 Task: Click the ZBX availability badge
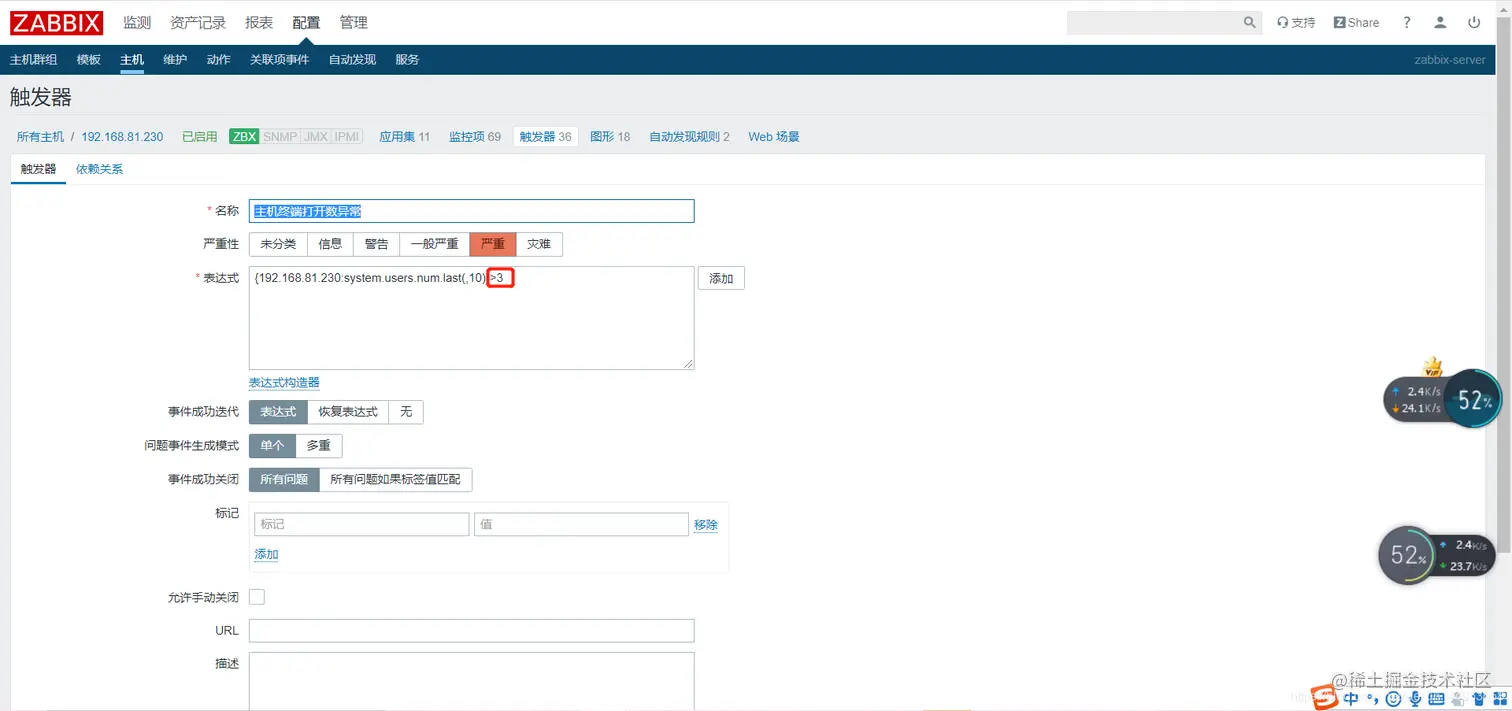244,136
